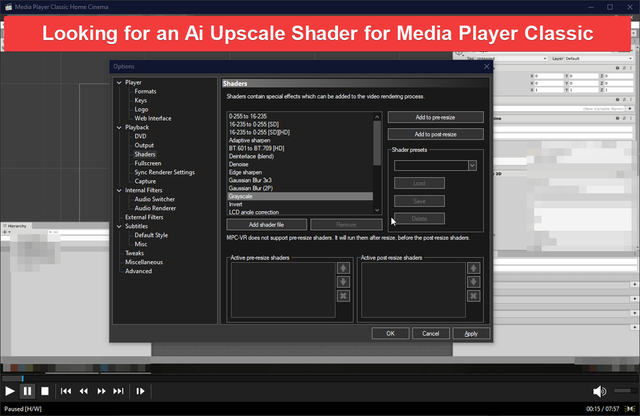Click the Media Player Classic title icon
Viewport: 640px width, 416px height.
[x=8, y=7]
